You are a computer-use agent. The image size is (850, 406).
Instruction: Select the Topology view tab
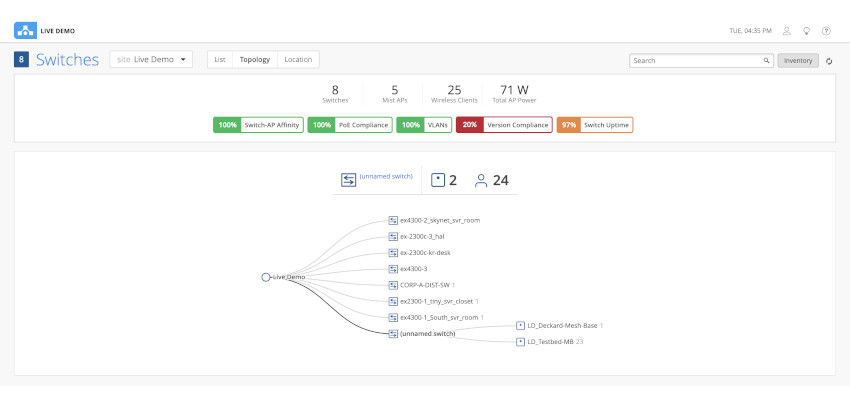(255, 60)
